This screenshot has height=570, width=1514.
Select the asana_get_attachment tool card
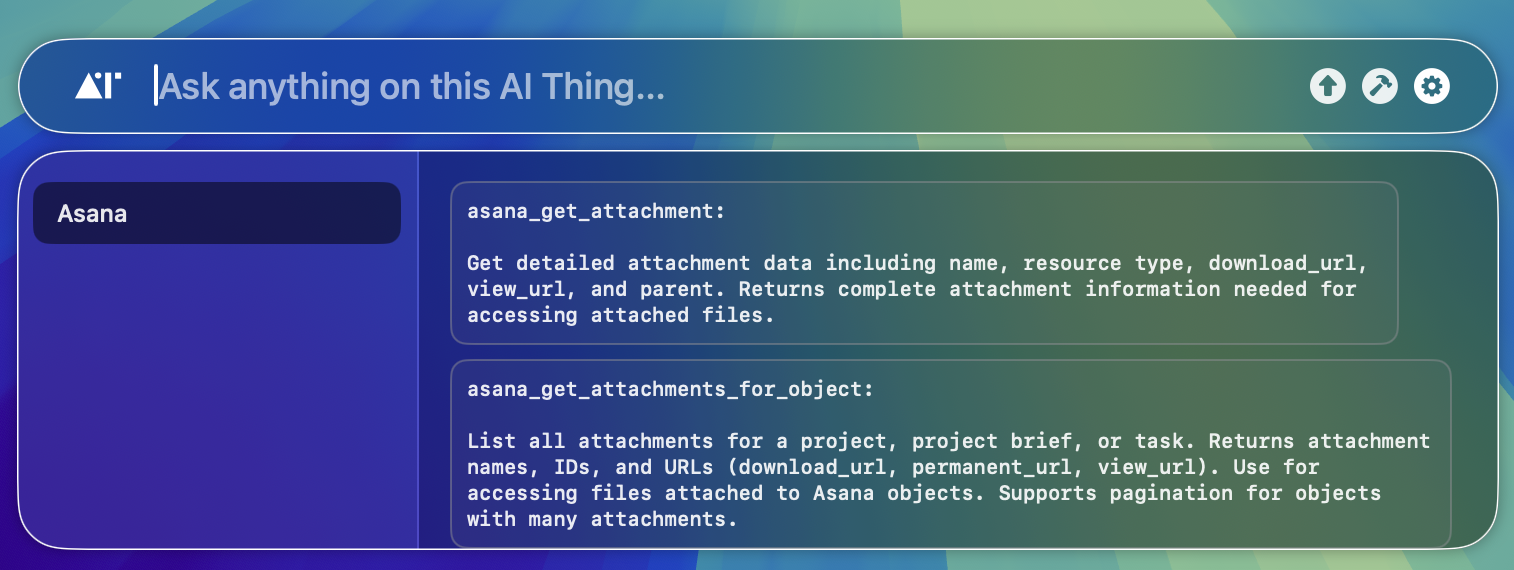click(924, 263)
